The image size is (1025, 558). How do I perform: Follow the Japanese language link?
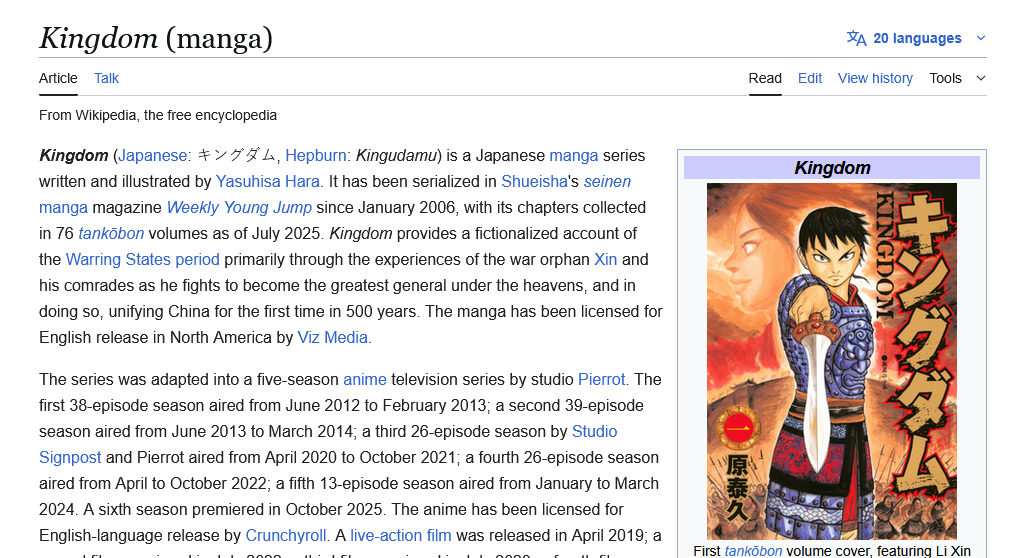click(x=152, y=156)
